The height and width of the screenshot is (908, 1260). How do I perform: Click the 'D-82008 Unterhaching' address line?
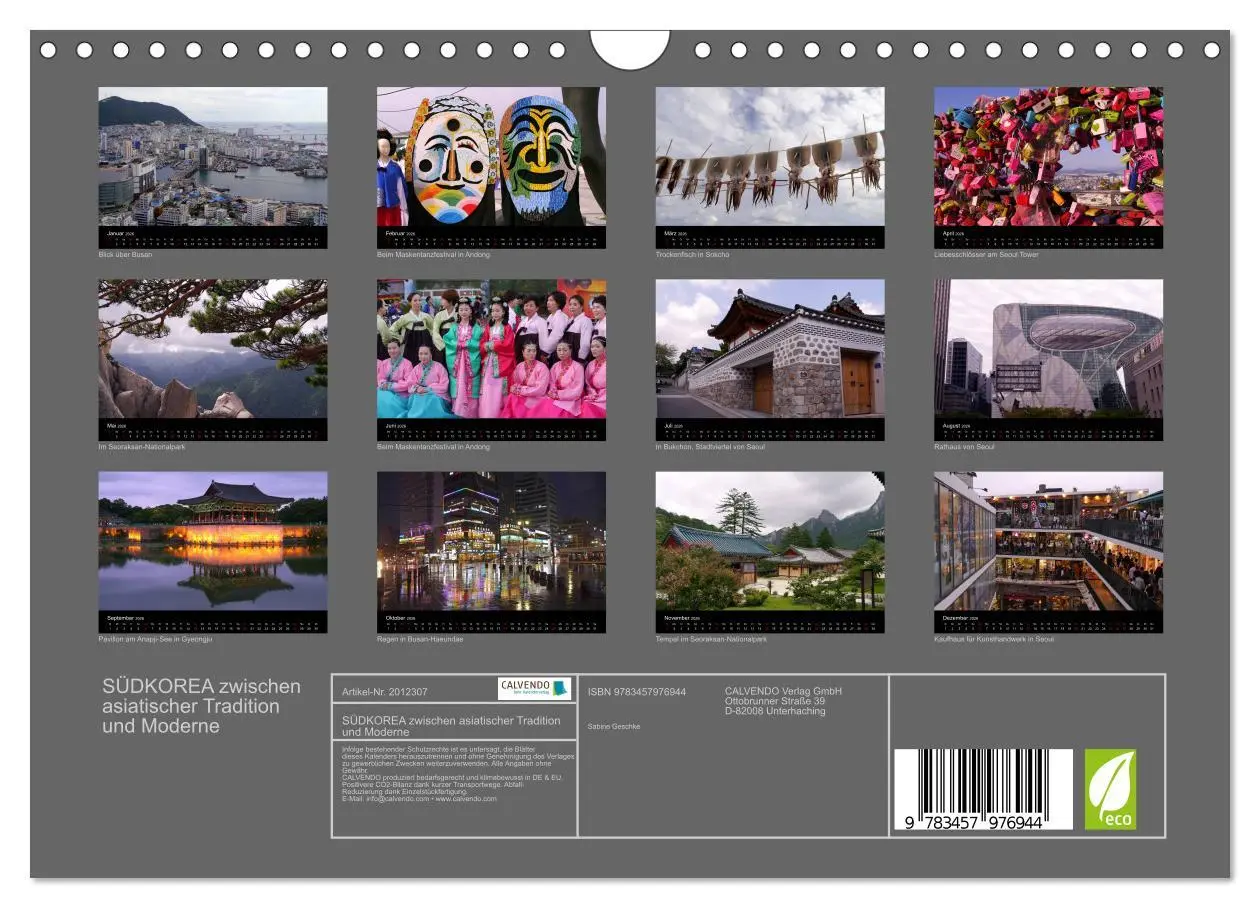pyautogui.click(x=775, y=711)
